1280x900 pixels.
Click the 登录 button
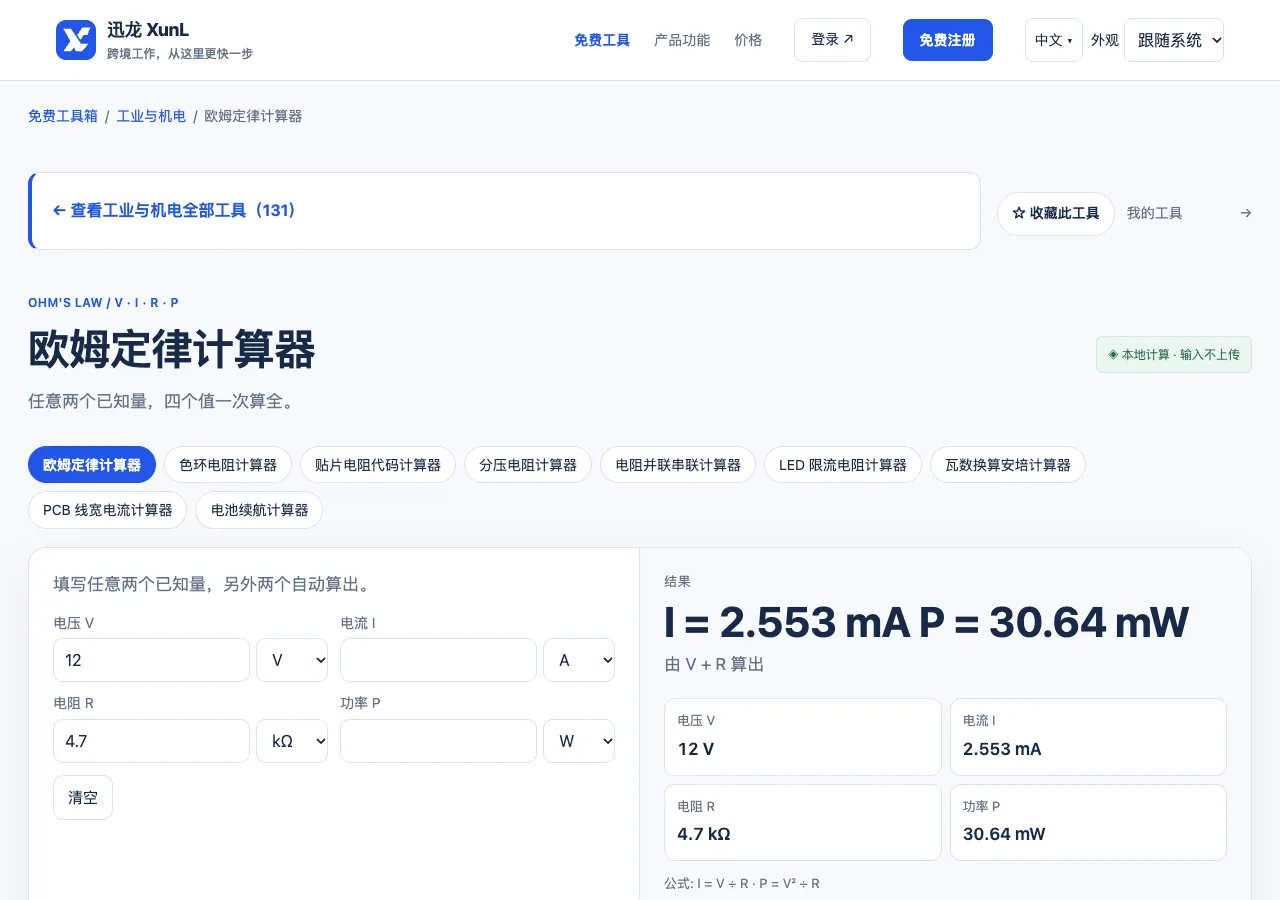(832, 40)
